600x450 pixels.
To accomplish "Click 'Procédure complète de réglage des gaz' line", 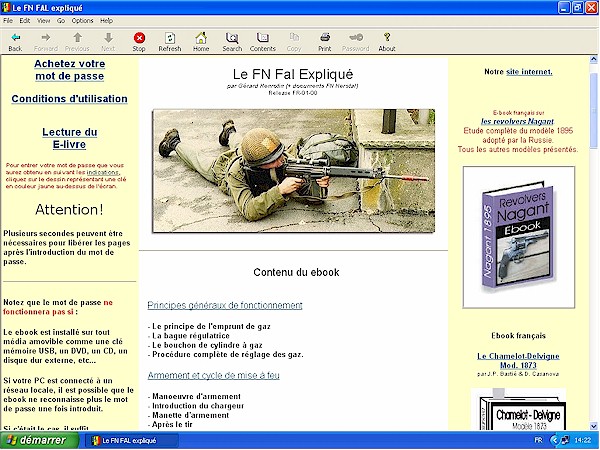I will pos(225,354).
